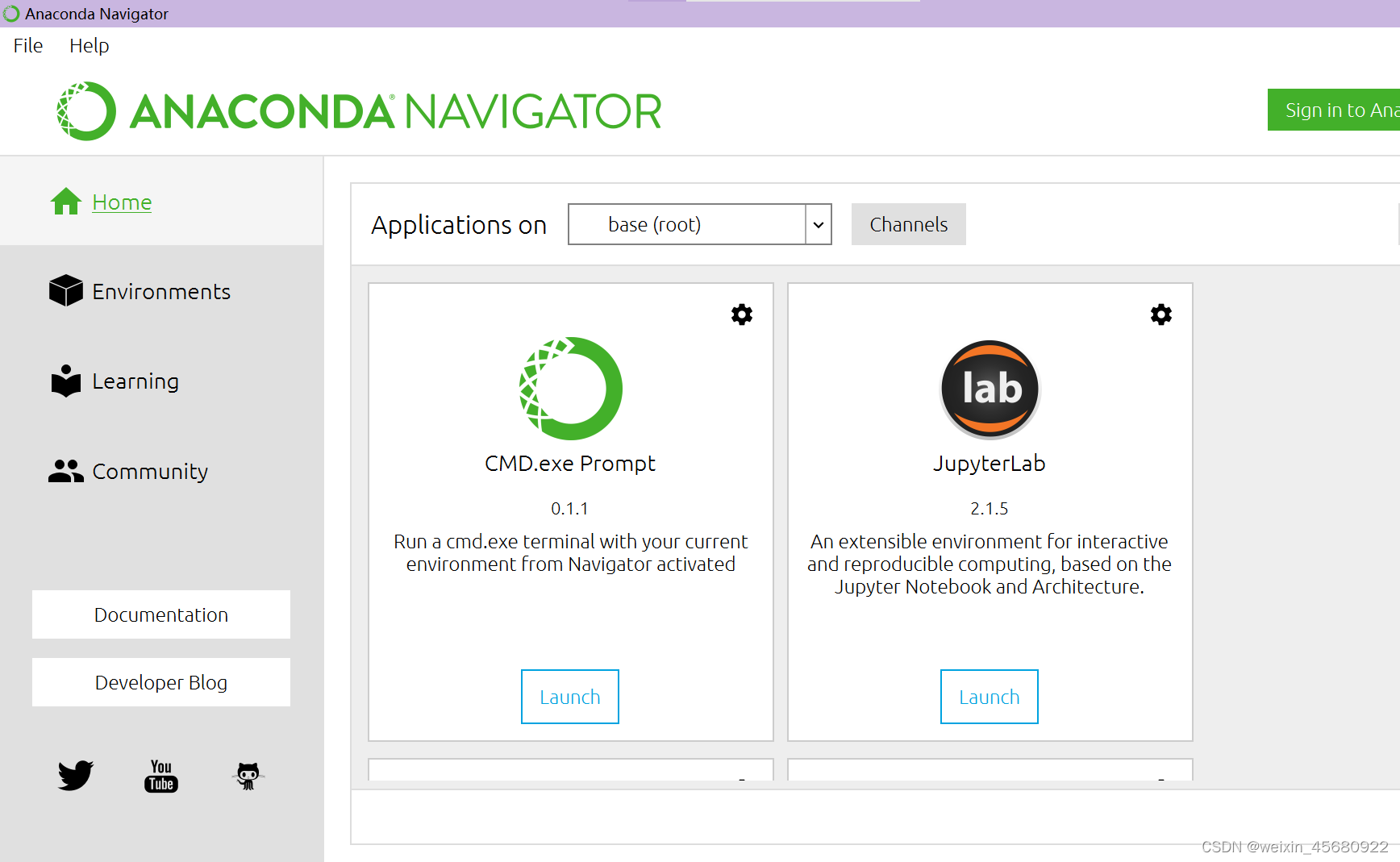Open the File menu
This screenshot has width=1400, height=862.
pos(28,46)
